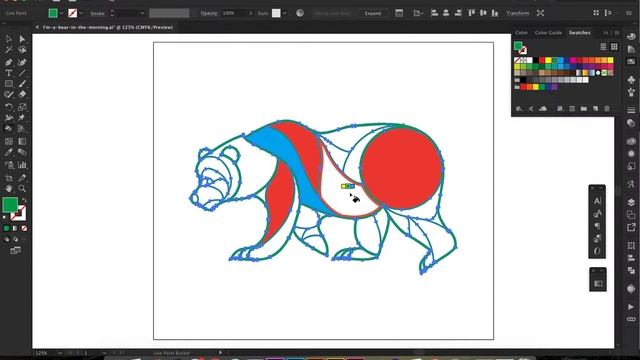Image resolution: width=640 pixels, height=360 pixels.
Task: Select the Hand tool
Action: (x=9, y=189)
